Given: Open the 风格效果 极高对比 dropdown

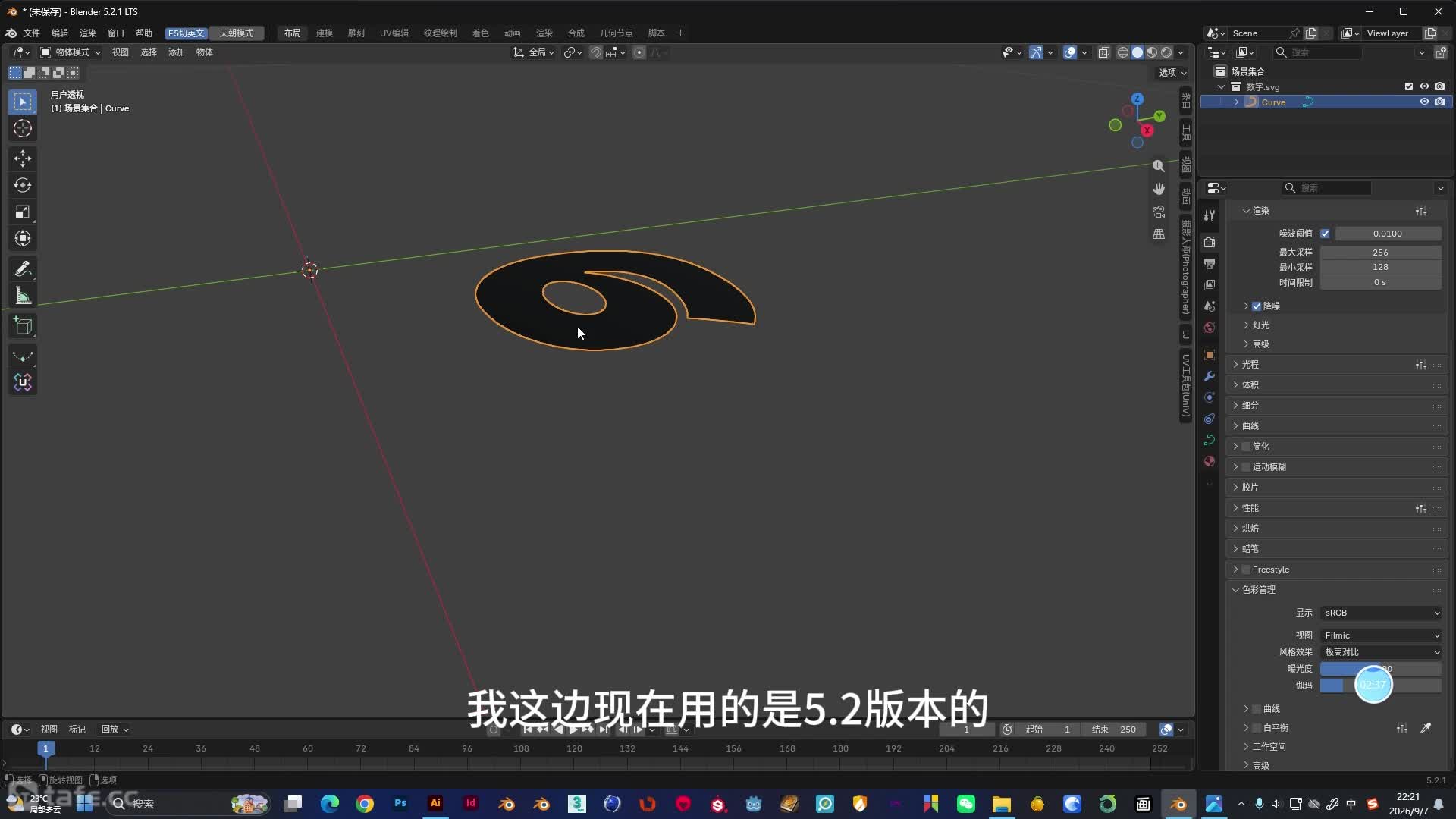Looking at the screenshot, I should [1381, 652].
